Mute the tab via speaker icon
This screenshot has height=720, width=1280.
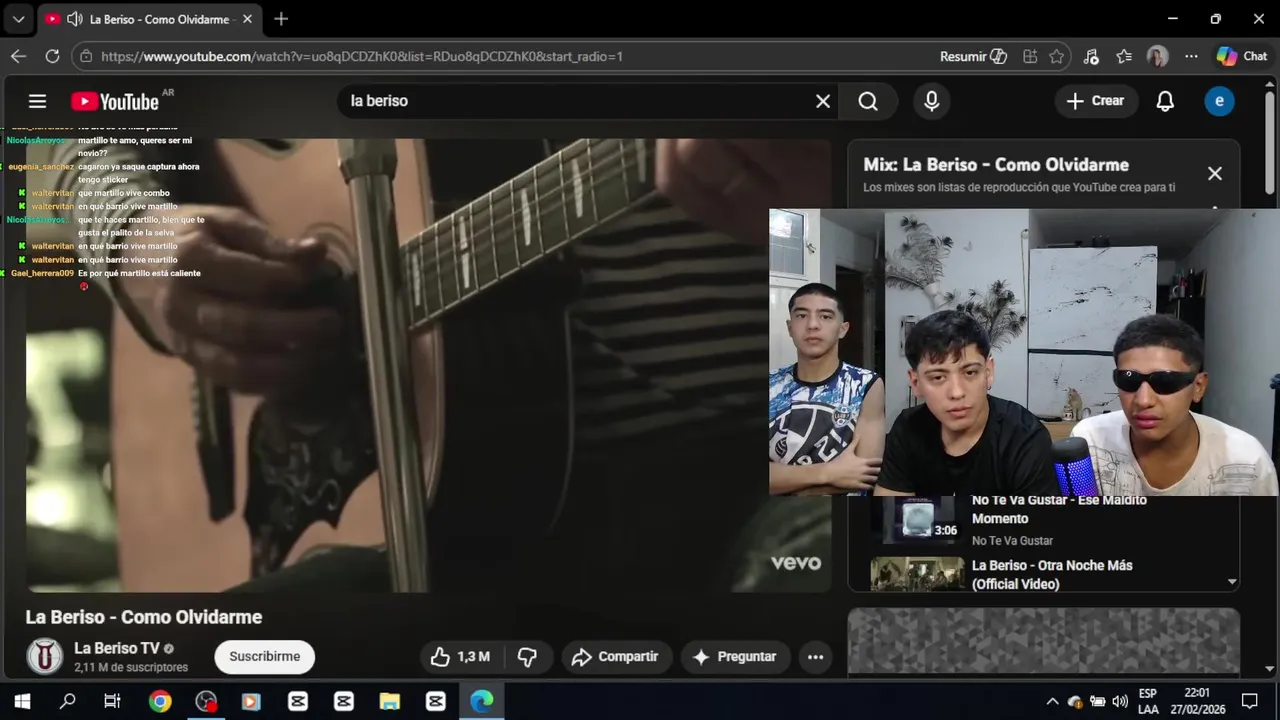[74, 19]
